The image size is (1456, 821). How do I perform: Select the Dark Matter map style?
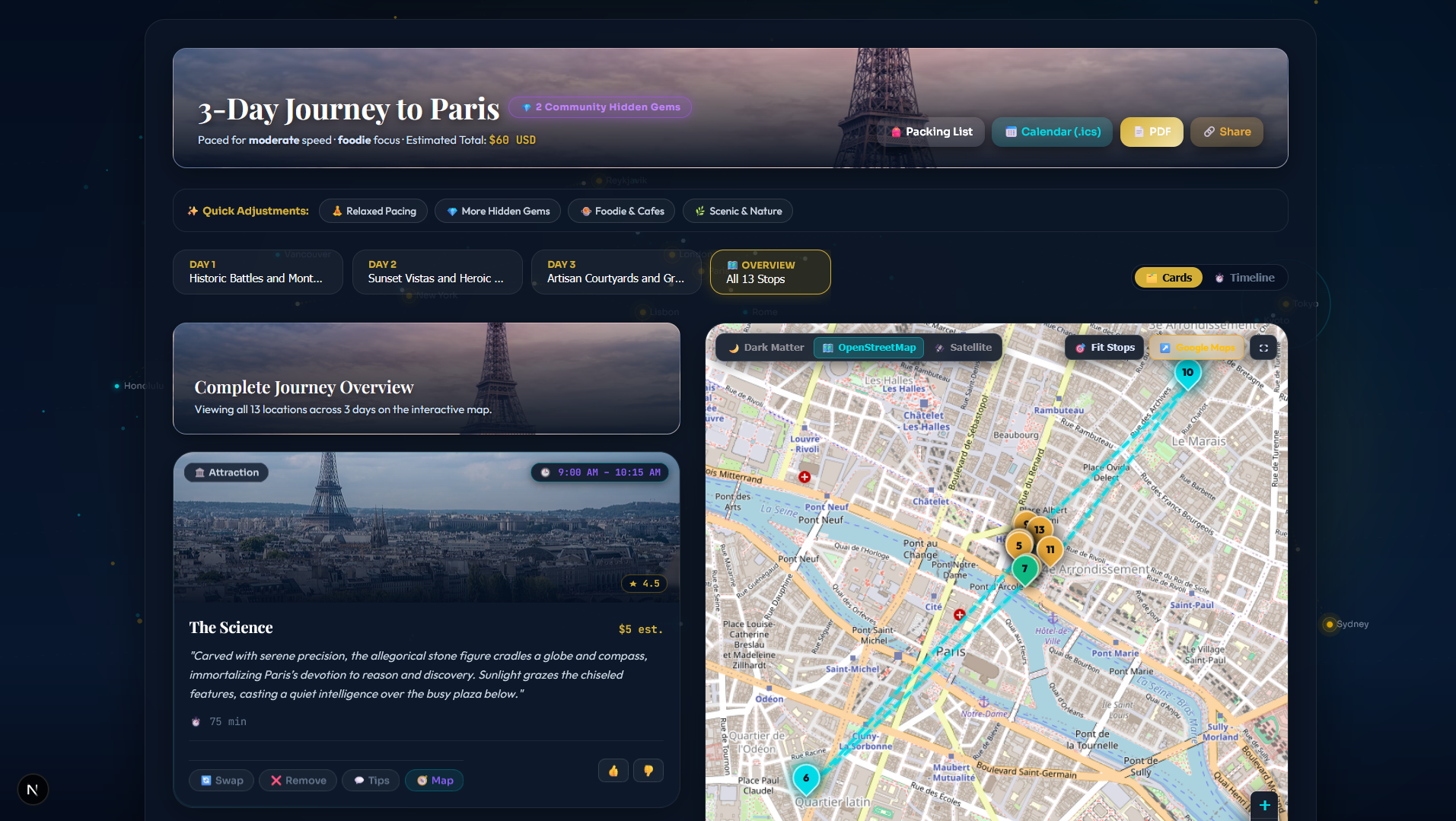coord(766,348)
